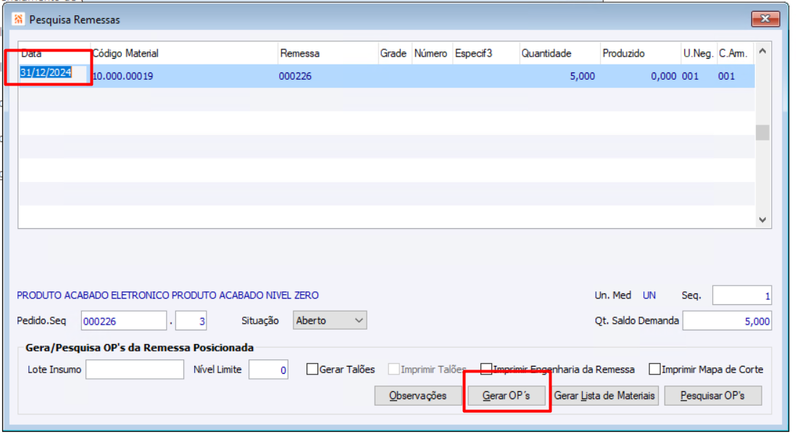Click Gerar Lista de Materiais button

604,396
